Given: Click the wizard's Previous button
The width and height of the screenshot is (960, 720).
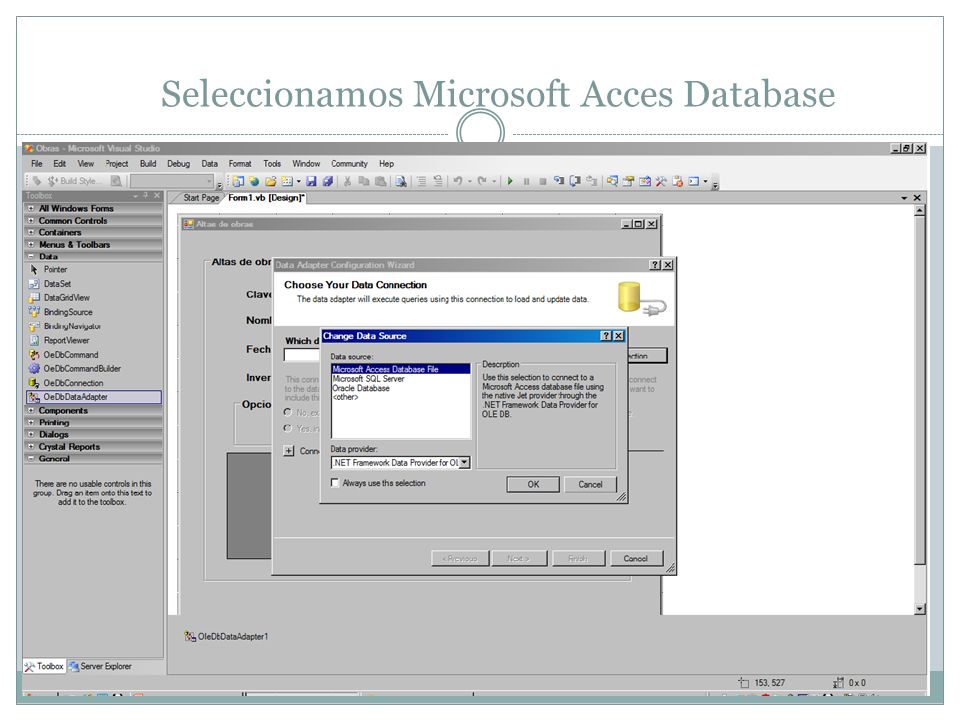Looking at the screenshot, I should (x=462, y=558).
